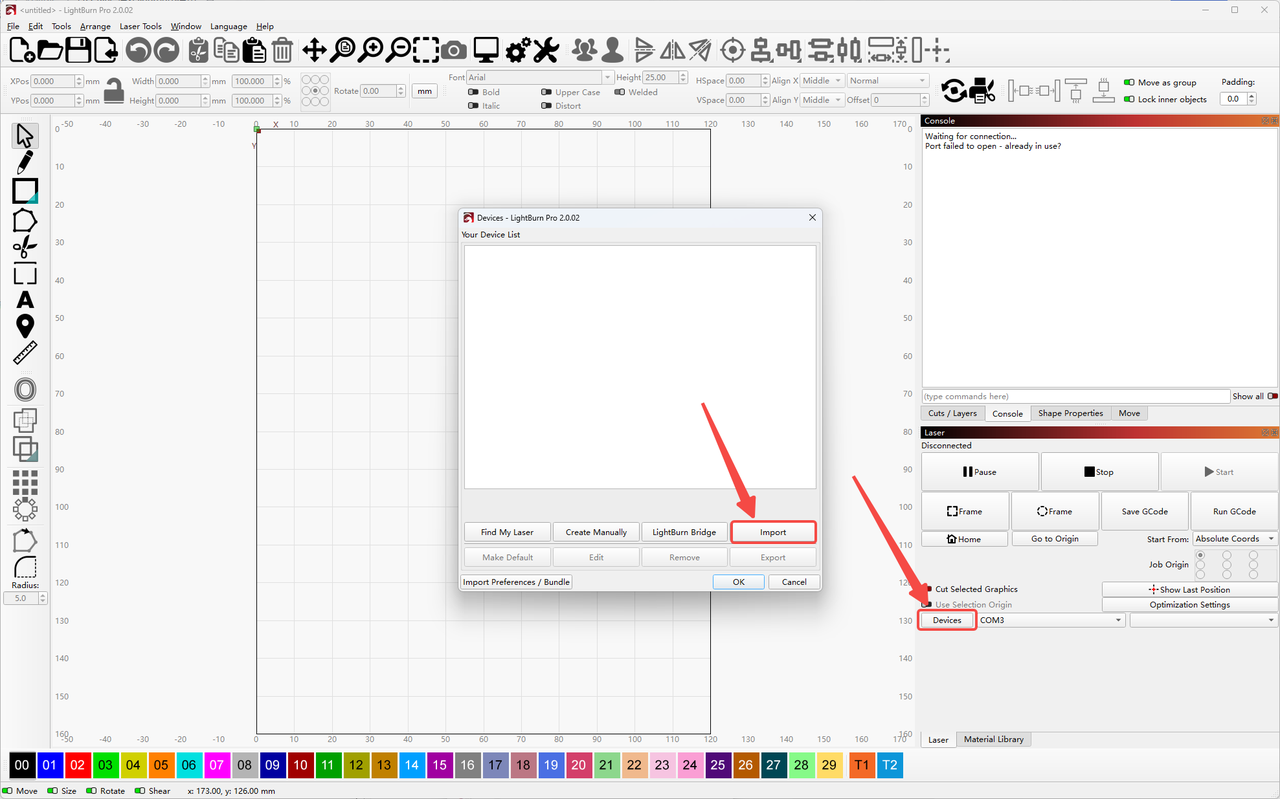Screen dimensions: 1280x799
Task: Click Import in Devices dialog
Action: pos(773,532)
